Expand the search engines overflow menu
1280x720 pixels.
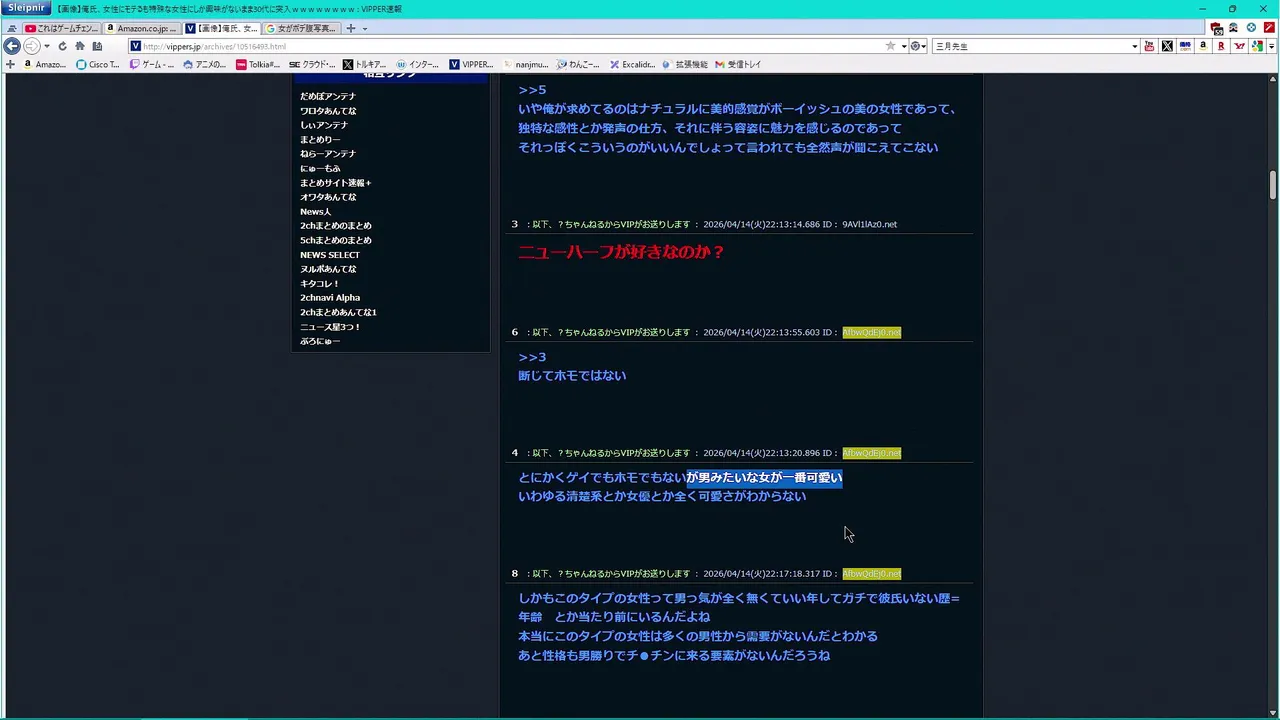1271,46
